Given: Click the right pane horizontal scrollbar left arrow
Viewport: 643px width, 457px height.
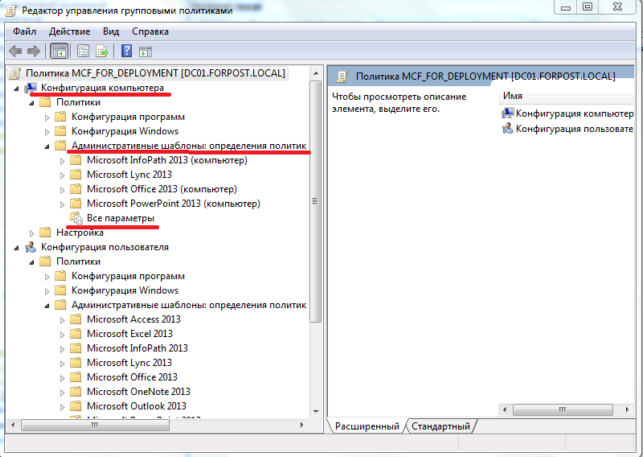Looking at the screenshot, I should pos(505,409).
